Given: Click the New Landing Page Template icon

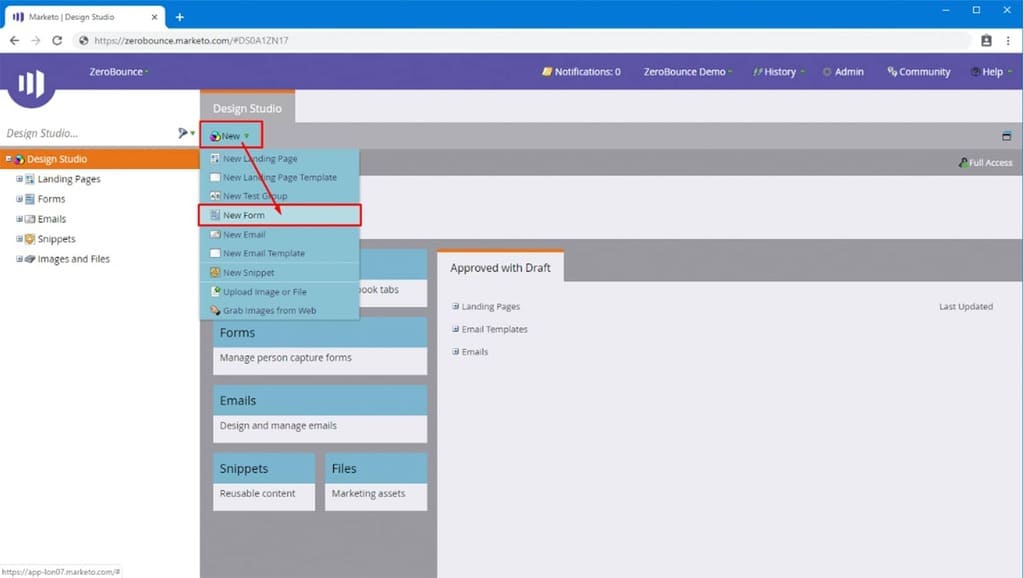Looking at the screenshot, I should pyautogui.click(x=215, y=178).
